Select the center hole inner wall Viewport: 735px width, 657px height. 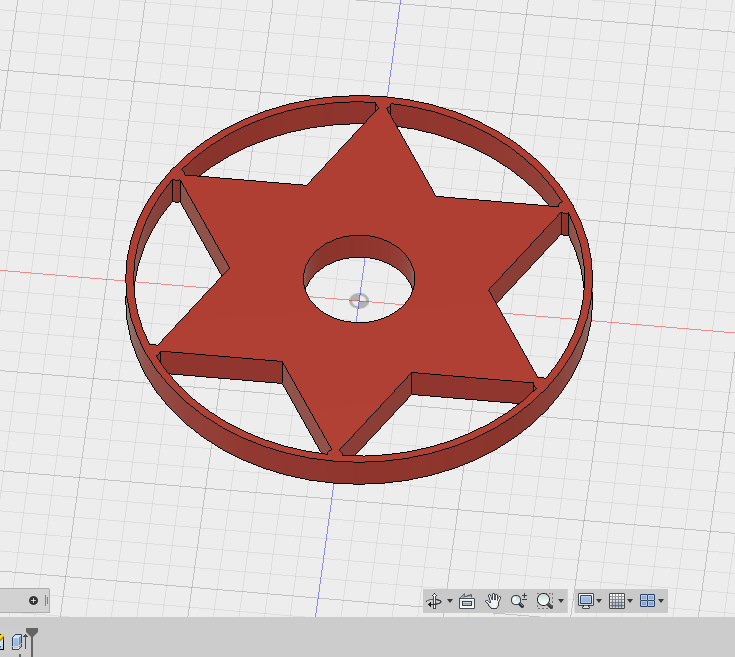pos(359,248)
